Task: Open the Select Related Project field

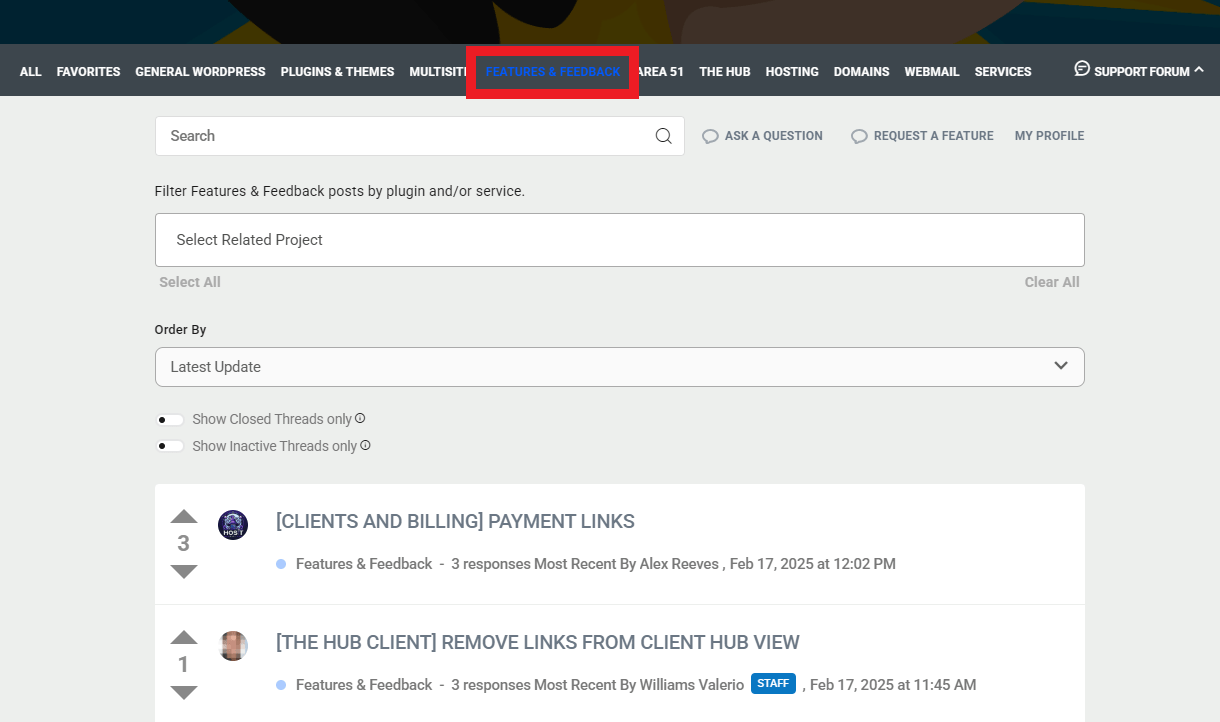Action: [620, 240]
